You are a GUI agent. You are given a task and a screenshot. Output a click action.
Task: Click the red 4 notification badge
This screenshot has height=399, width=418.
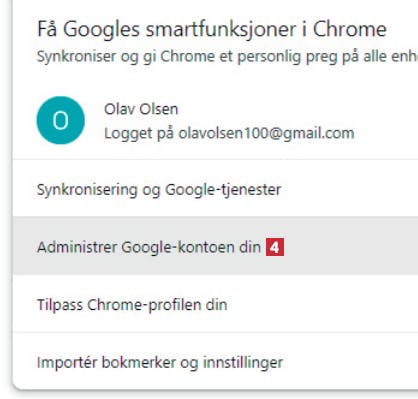pos(275,247)
